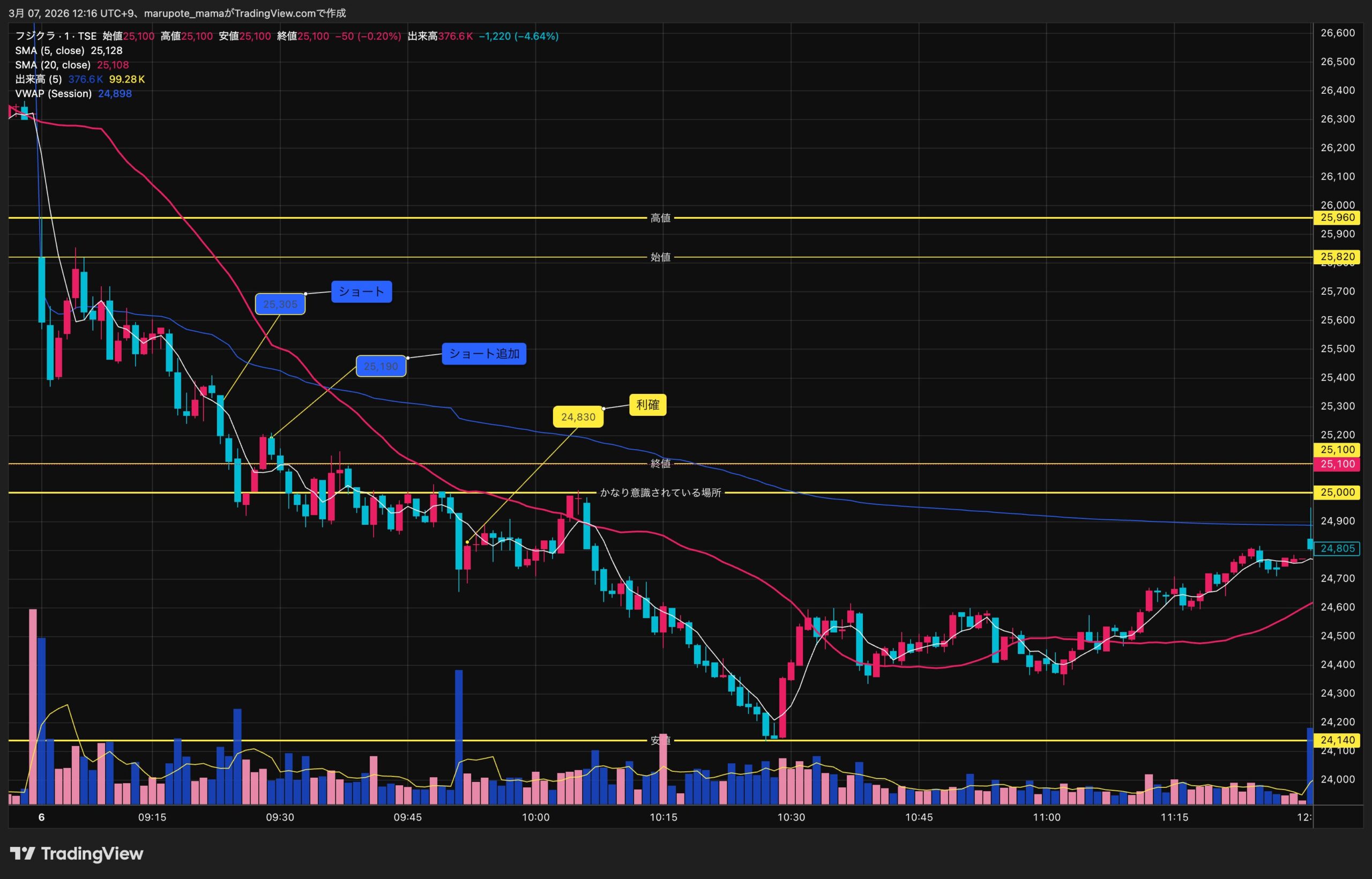Image resolution: width=1372 pixels, height=879 pixels.
Task: Click the yellow 利確 annotation label
Action: point(647,405)
